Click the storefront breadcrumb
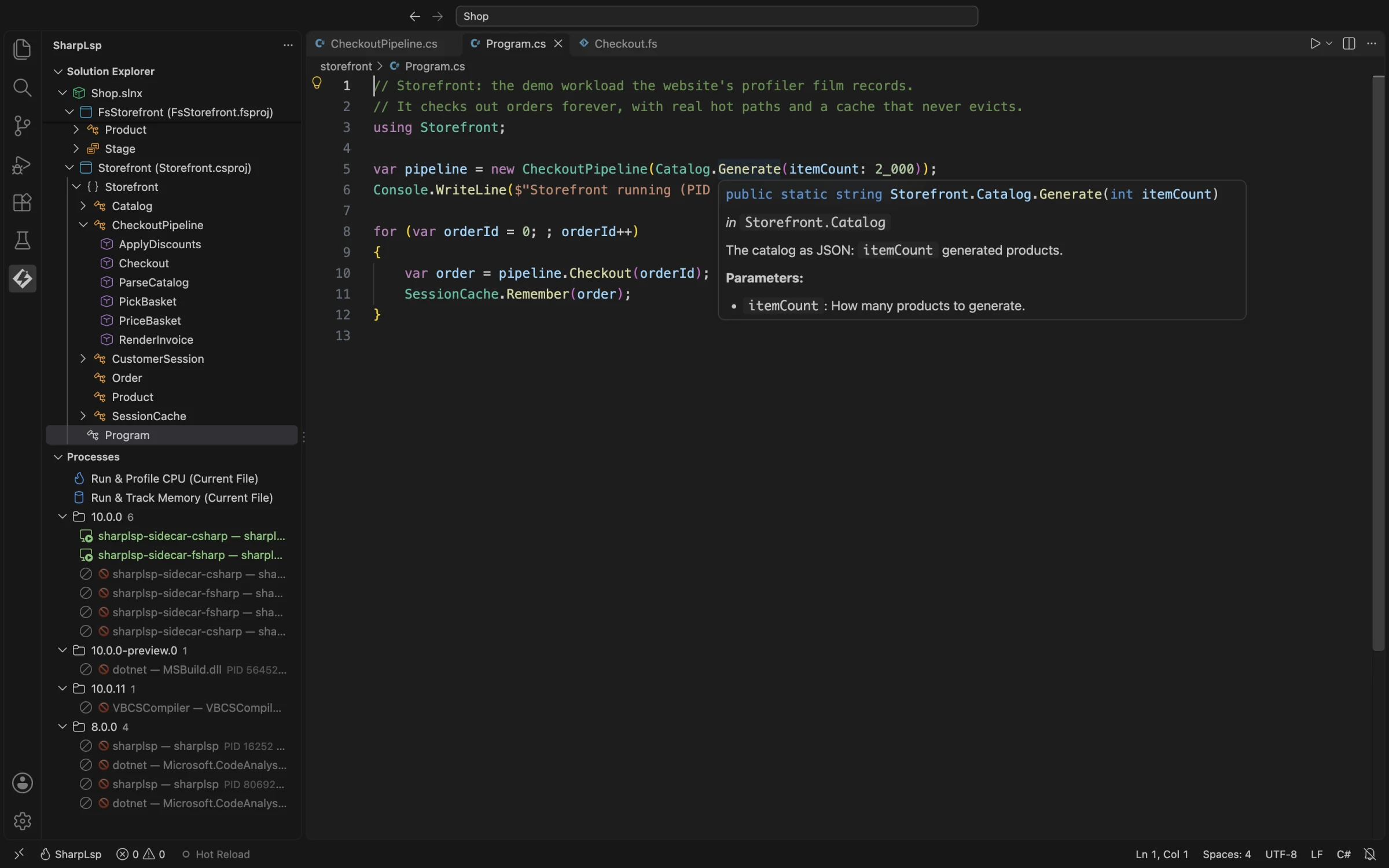This screenshot has width=1389, height=868. [346, 67]
